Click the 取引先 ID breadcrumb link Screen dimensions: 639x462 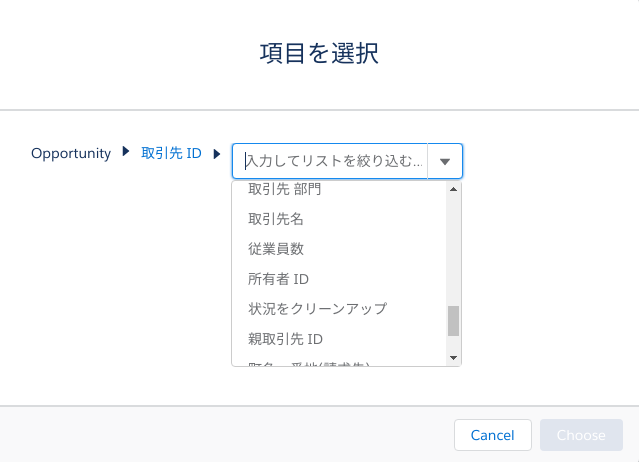point(171,153)
